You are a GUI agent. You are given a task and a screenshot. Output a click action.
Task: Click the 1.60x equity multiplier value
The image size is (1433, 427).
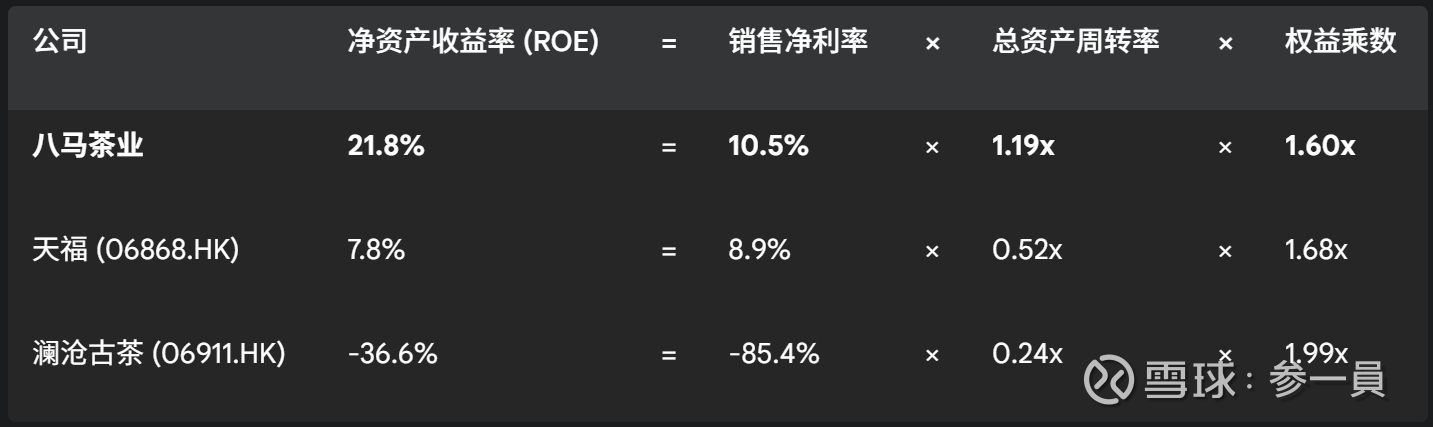coord(1320,146)
